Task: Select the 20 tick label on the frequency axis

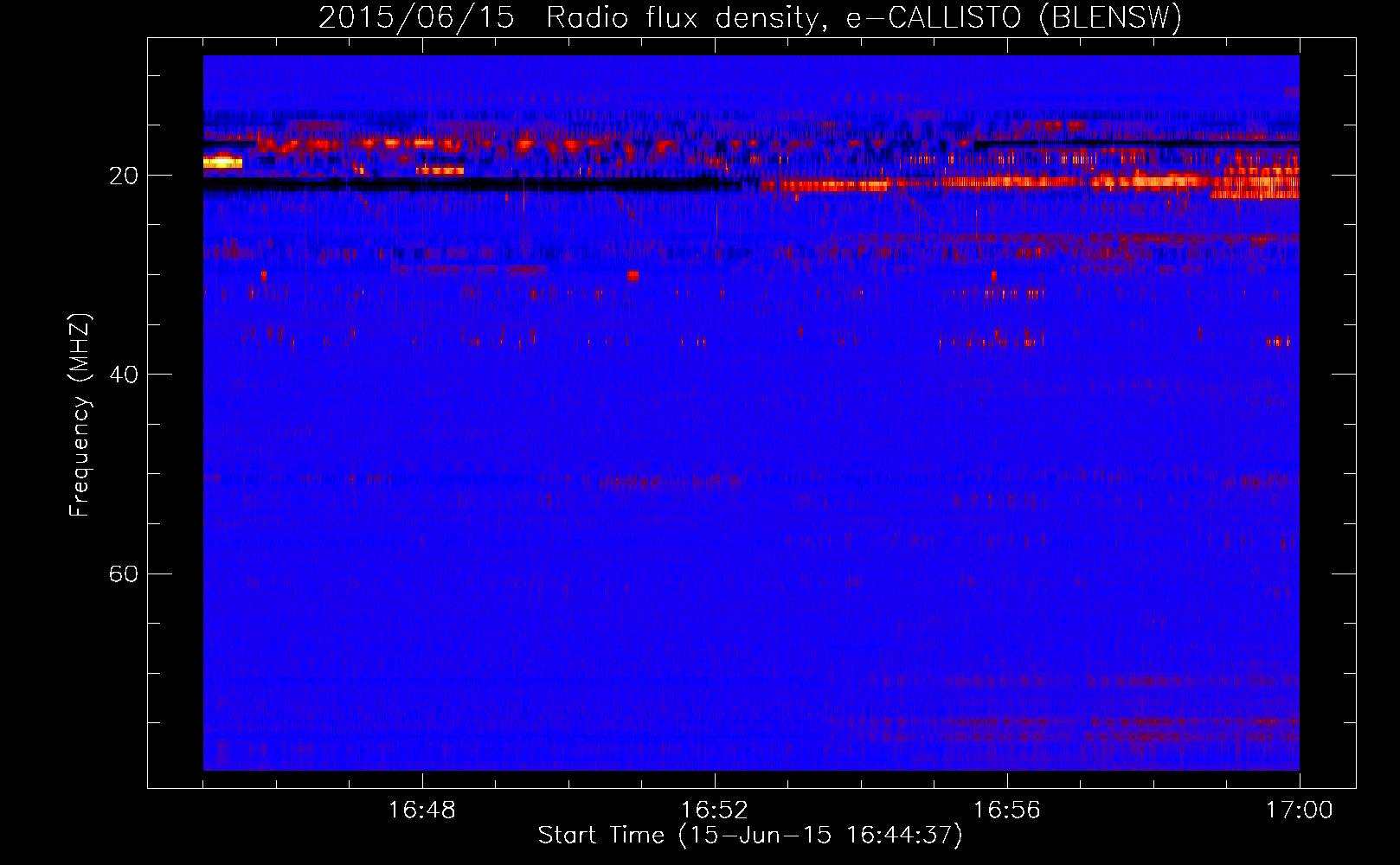Action: point(124,176)
